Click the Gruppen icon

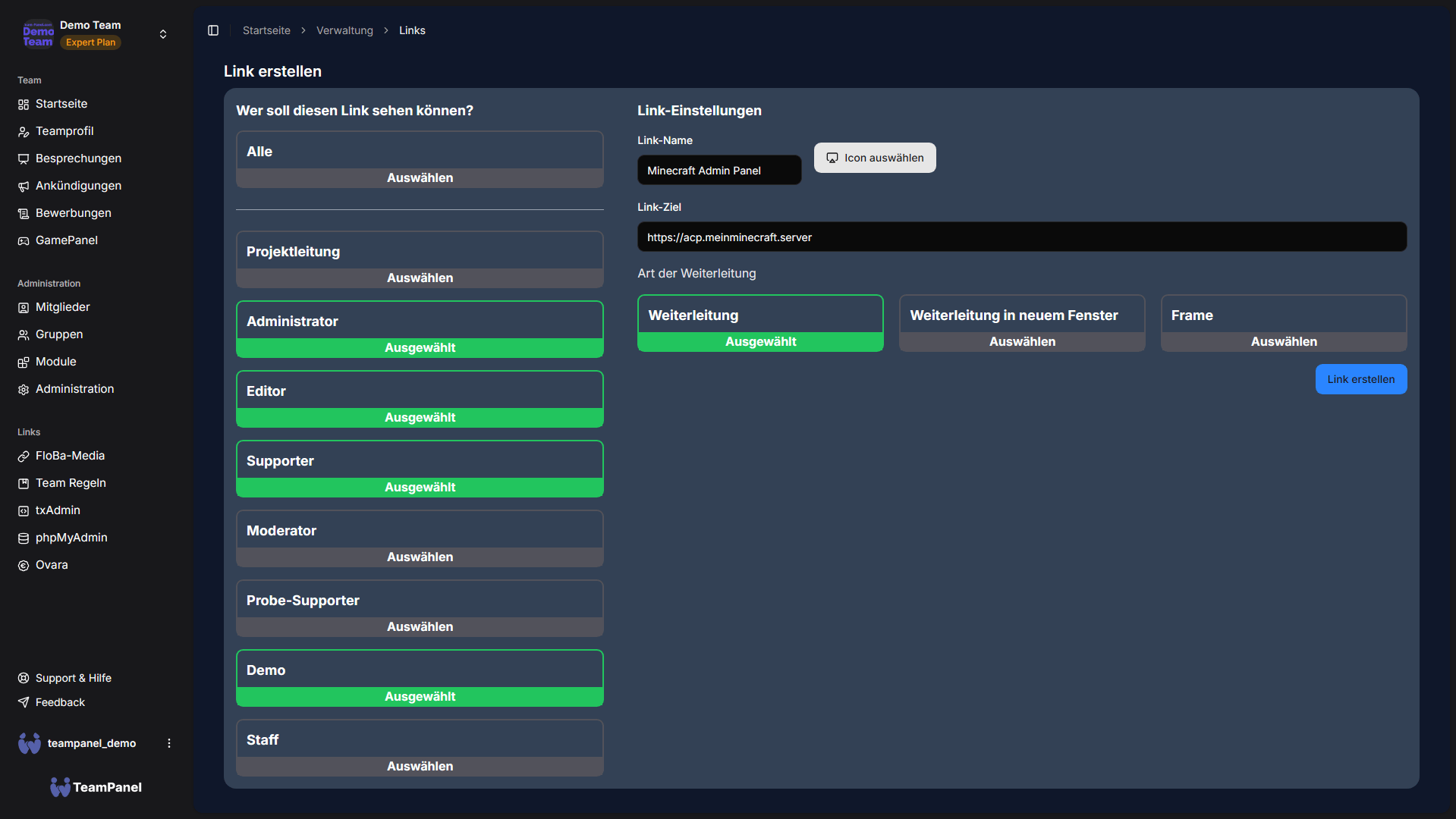pos(24,335)
